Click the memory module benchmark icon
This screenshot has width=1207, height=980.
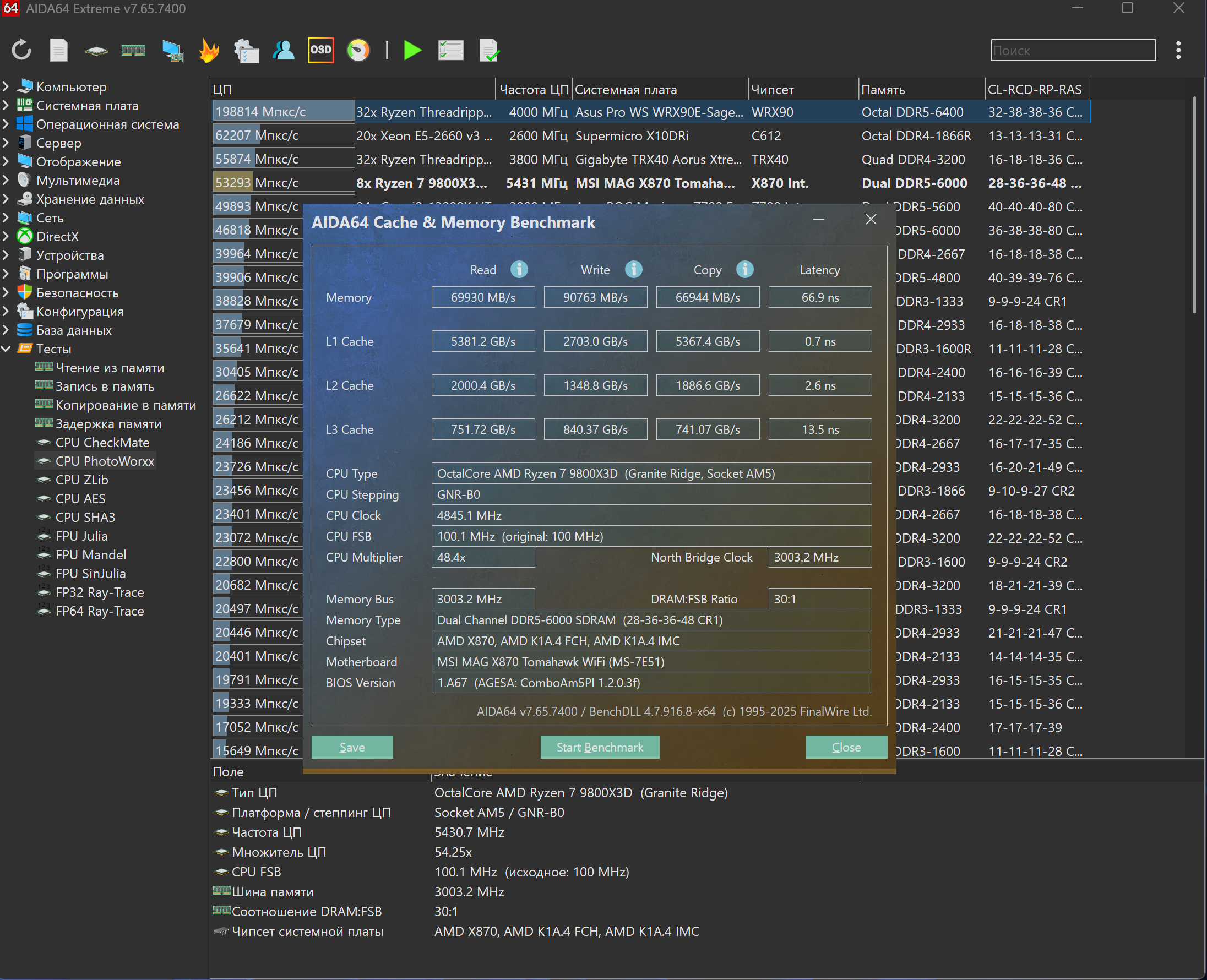(133, 50)
